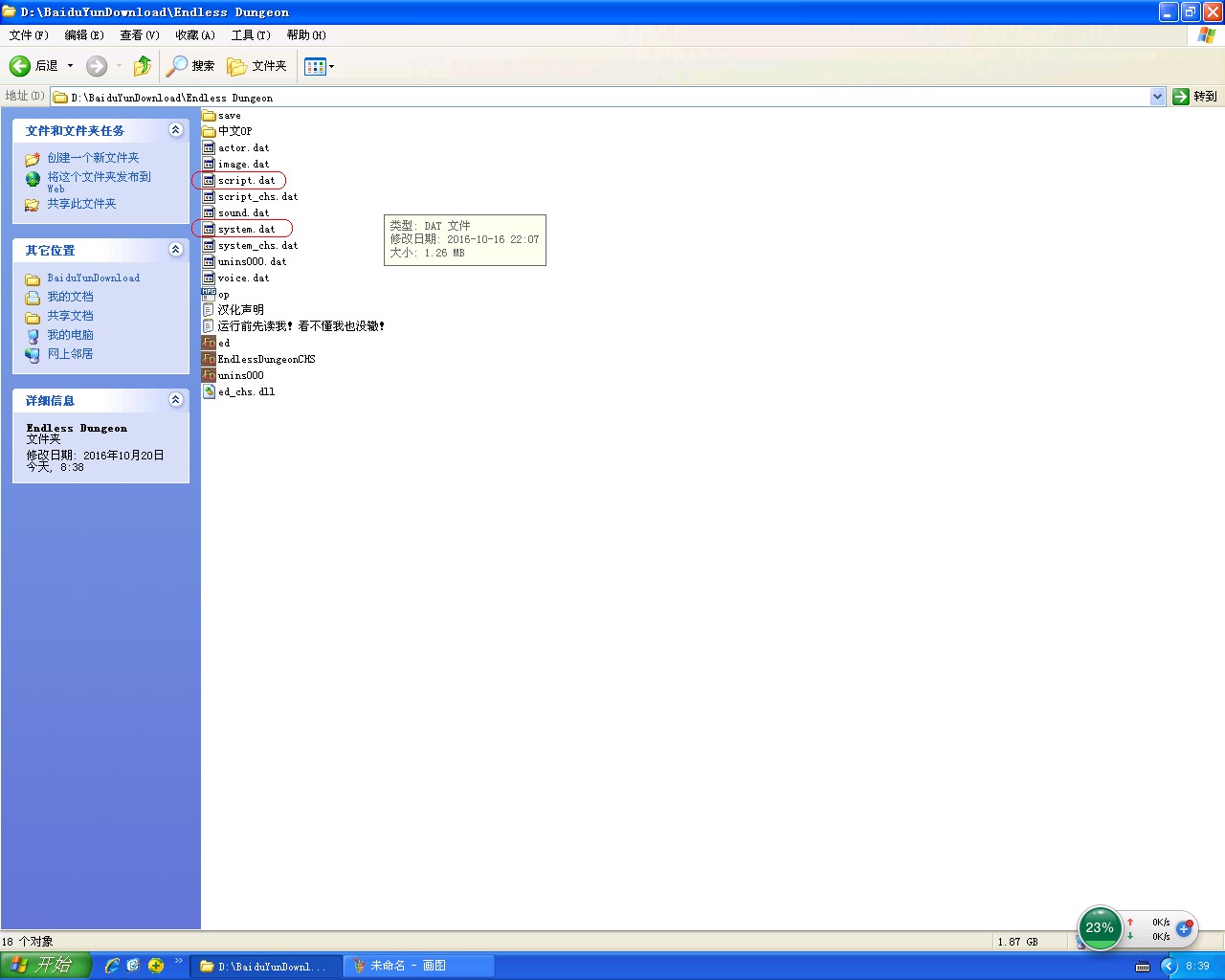Open 我的文档 from other places

pyautogui.click(x=70, y=297)
